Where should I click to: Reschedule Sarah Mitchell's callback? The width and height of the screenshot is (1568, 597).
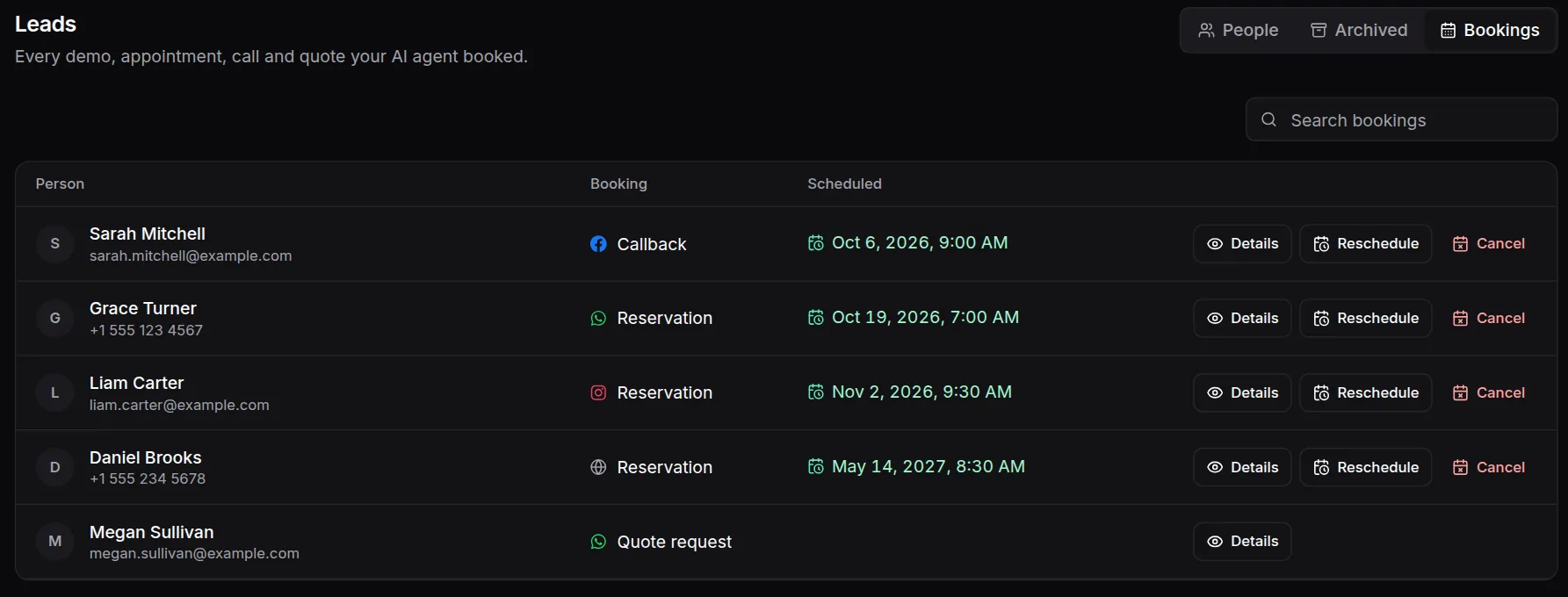(1366, 244)
